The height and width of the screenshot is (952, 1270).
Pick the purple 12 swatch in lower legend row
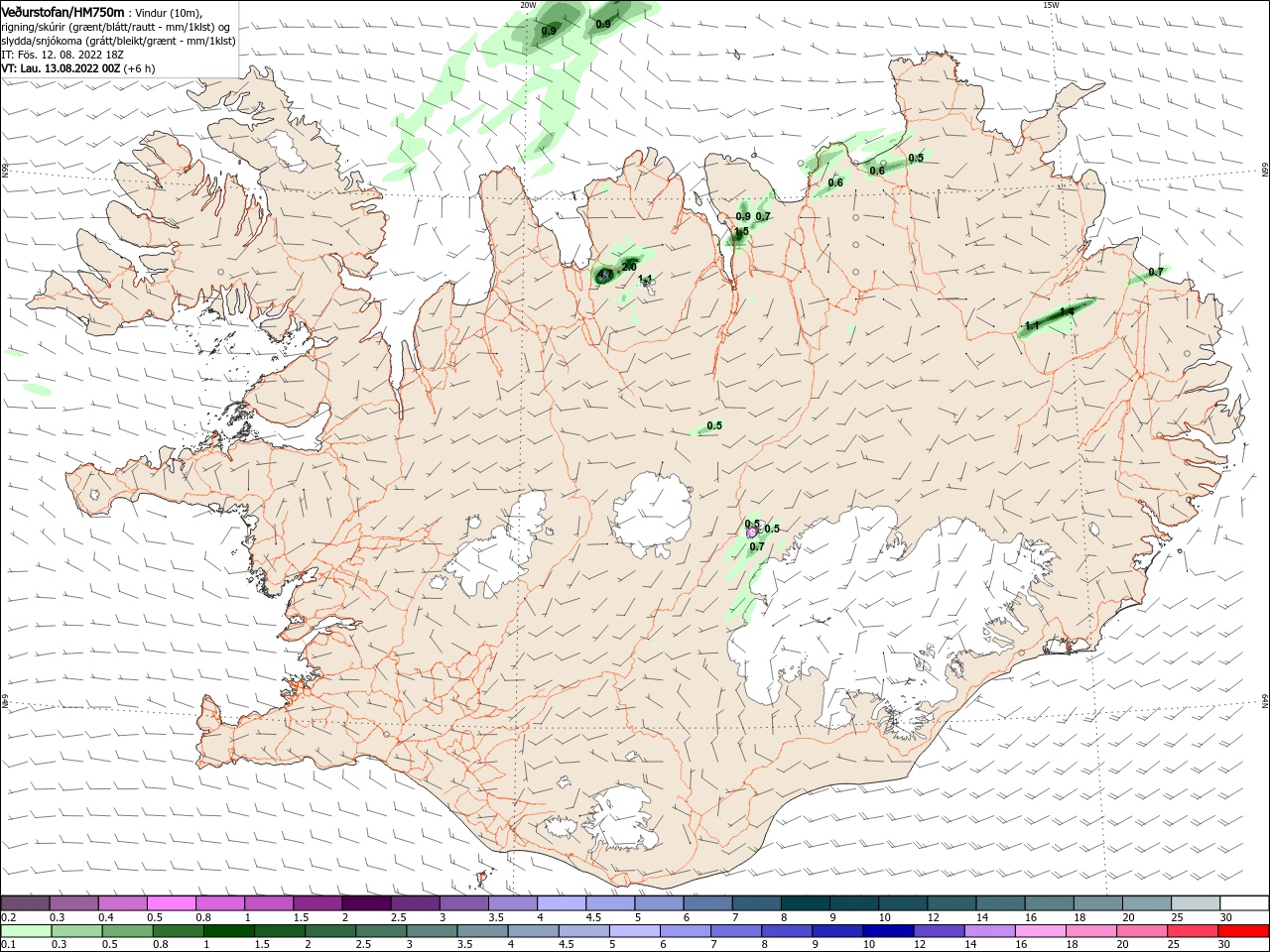(x=937, y=931)
